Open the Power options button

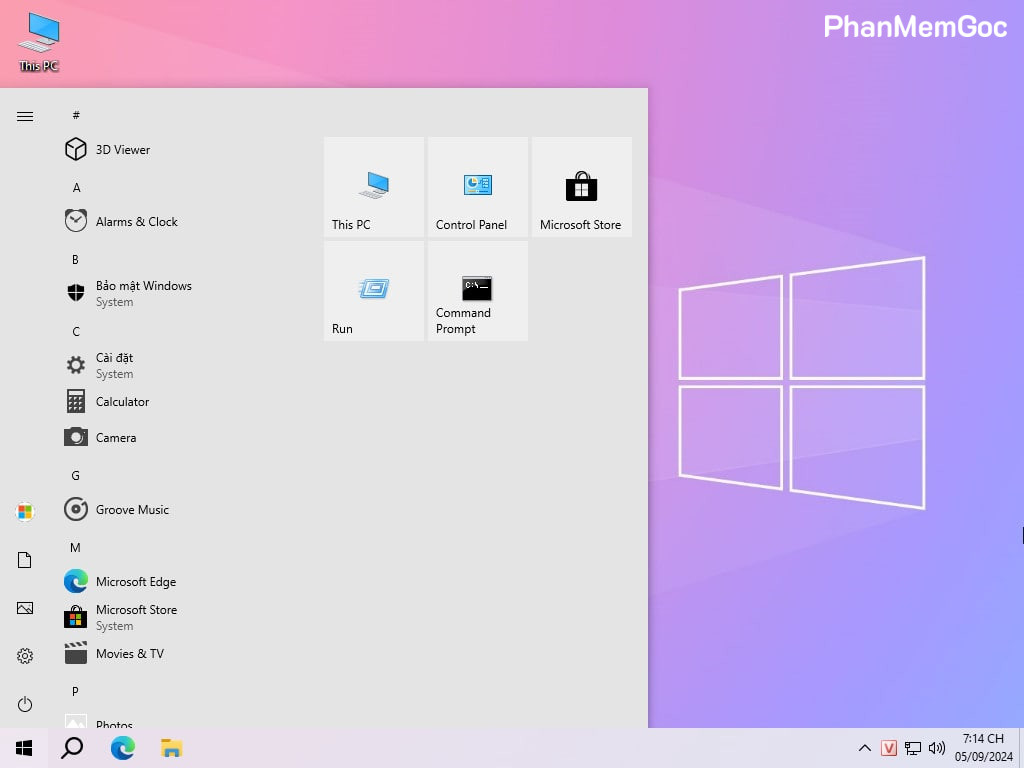25,704
